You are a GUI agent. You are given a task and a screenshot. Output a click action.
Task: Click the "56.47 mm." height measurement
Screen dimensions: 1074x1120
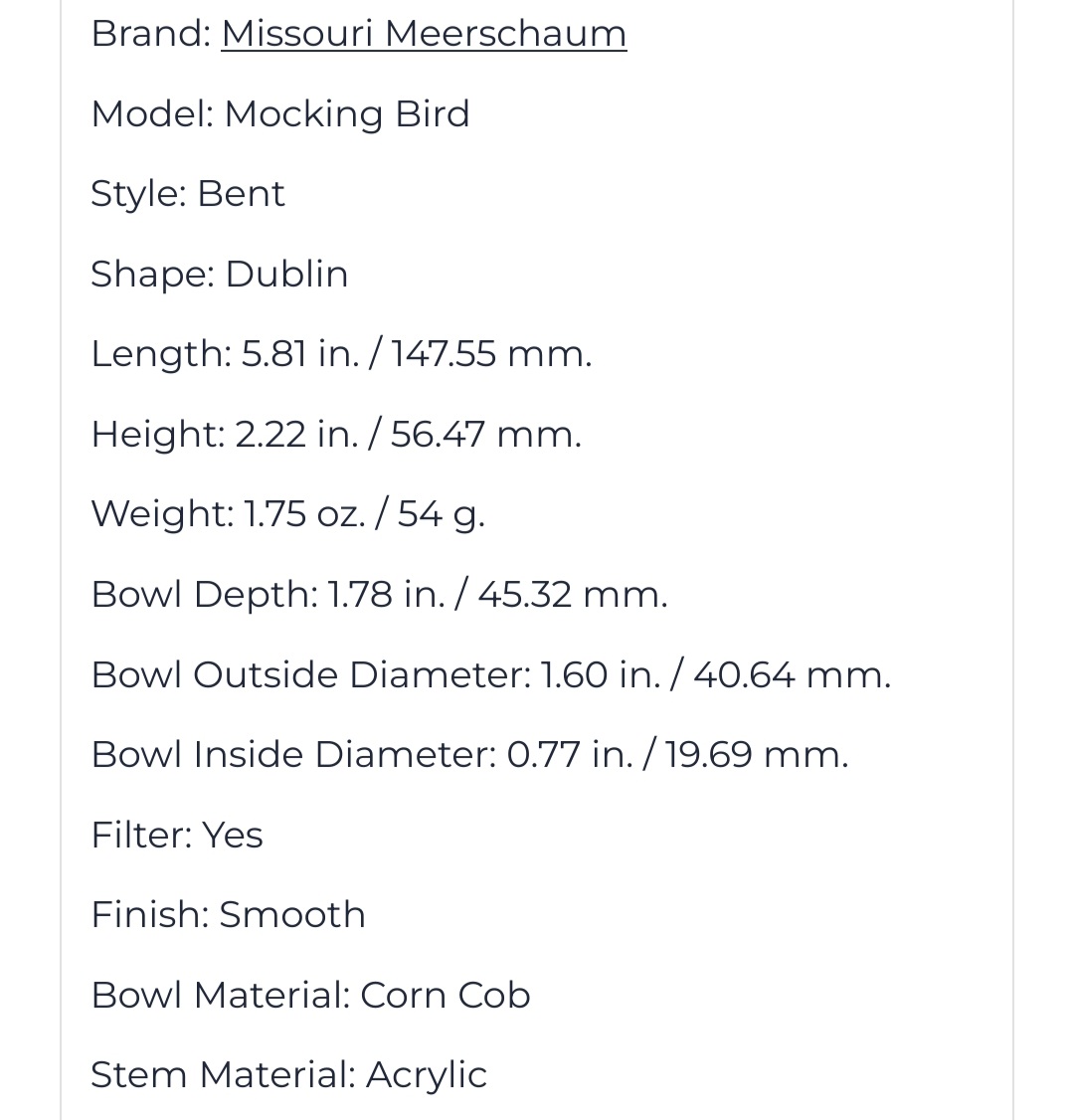tap(486, 435)
